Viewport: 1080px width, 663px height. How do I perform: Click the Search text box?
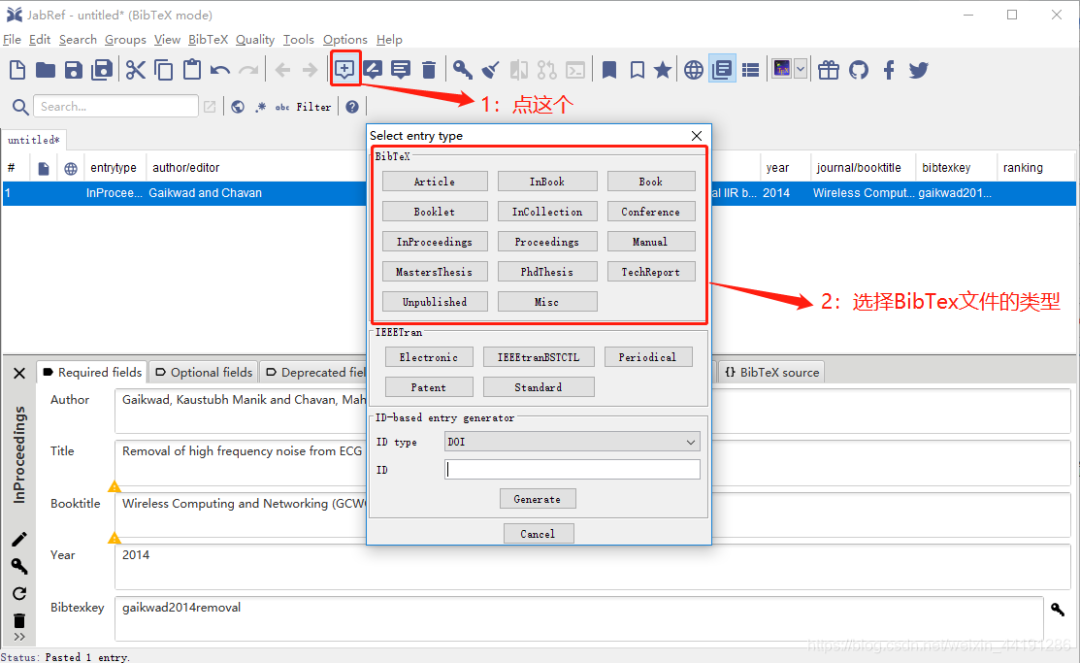pyautogui.click(x=116, y=107)
